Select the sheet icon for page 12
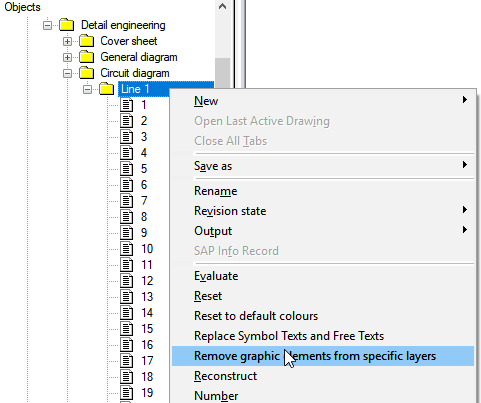 tap(126, 281)
